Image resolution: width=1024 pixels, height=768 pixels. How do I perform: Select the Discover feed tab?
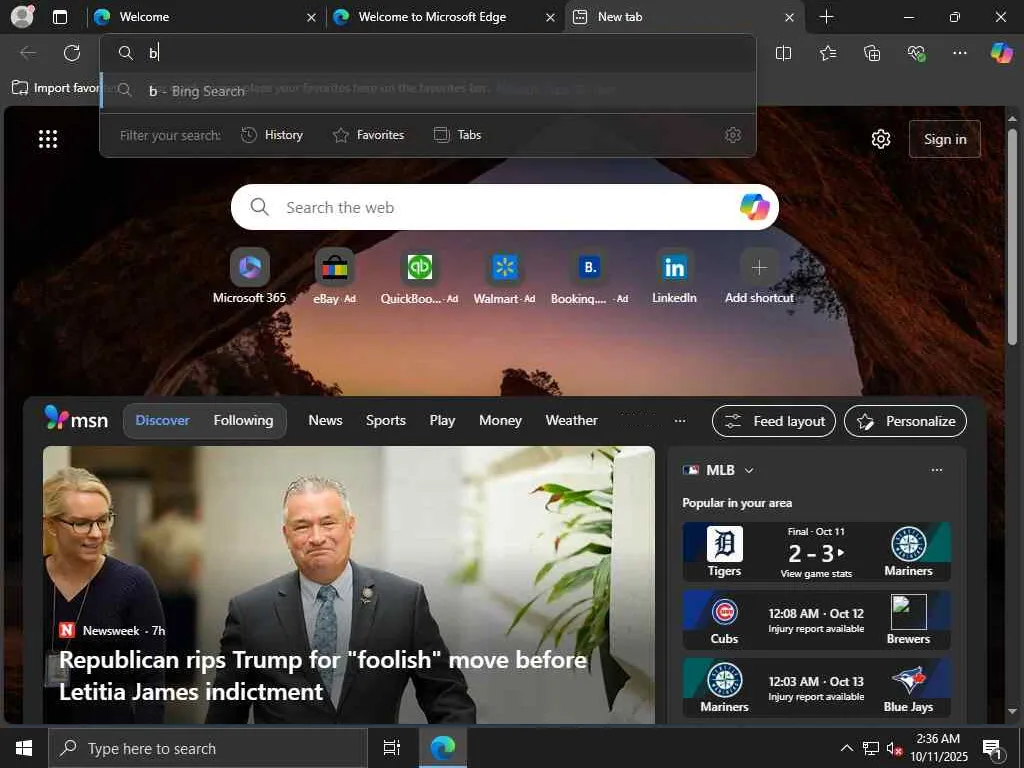(x=163, y=421)
